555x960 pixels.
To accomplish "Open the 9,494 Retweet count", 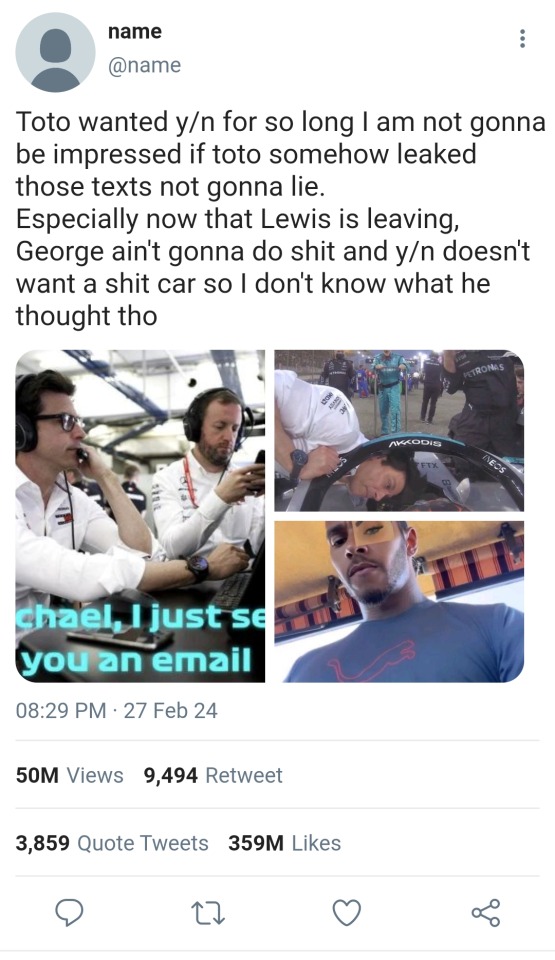I will coord(213,775).
